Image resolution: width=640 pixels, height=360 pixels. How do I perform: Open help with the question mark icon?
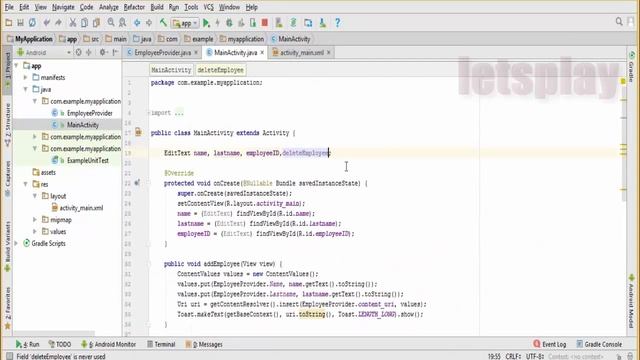(x=337, y=23)
